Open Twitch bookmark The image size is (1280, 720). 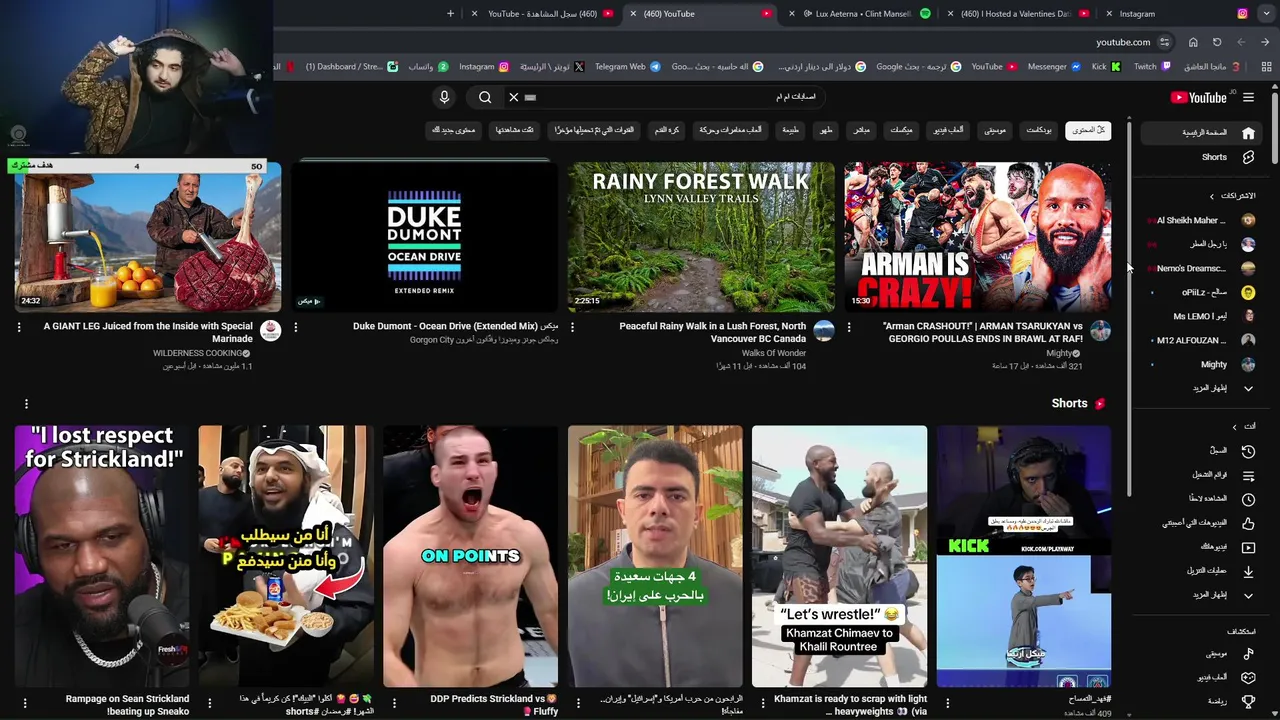1151,67
